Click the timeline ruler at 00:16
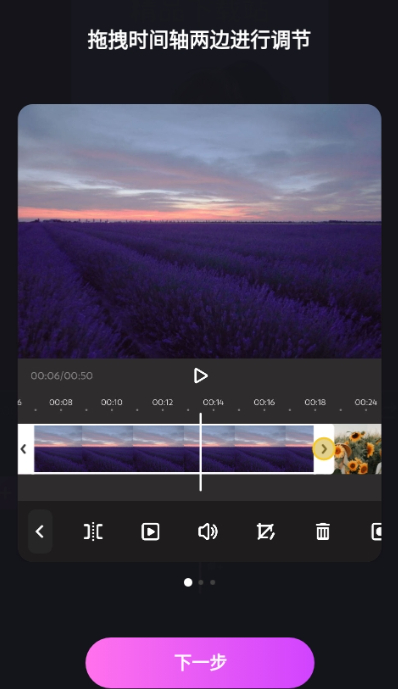 264,402
